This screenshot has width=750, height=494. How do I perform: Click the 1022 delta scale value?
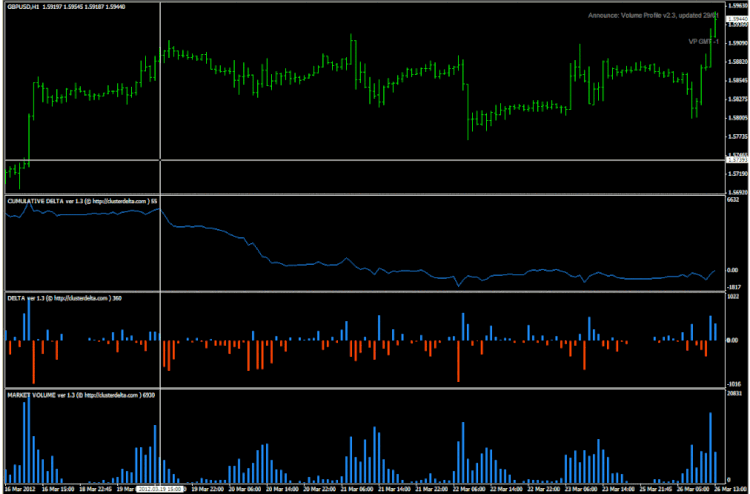(x=732, y=297)
